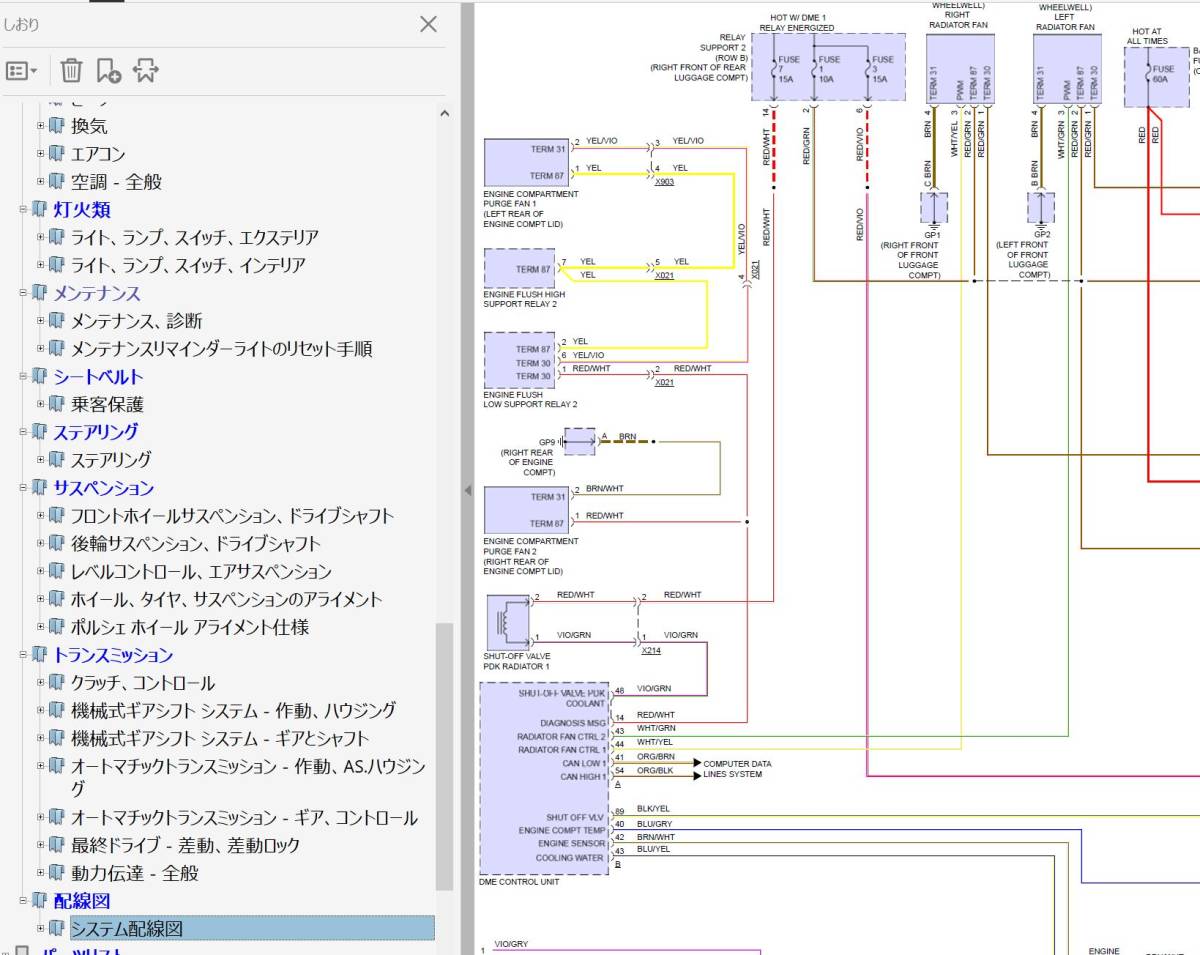Collapse the ステアリング section
Viewport: 1200px width, 955px height.
[23, 432]
